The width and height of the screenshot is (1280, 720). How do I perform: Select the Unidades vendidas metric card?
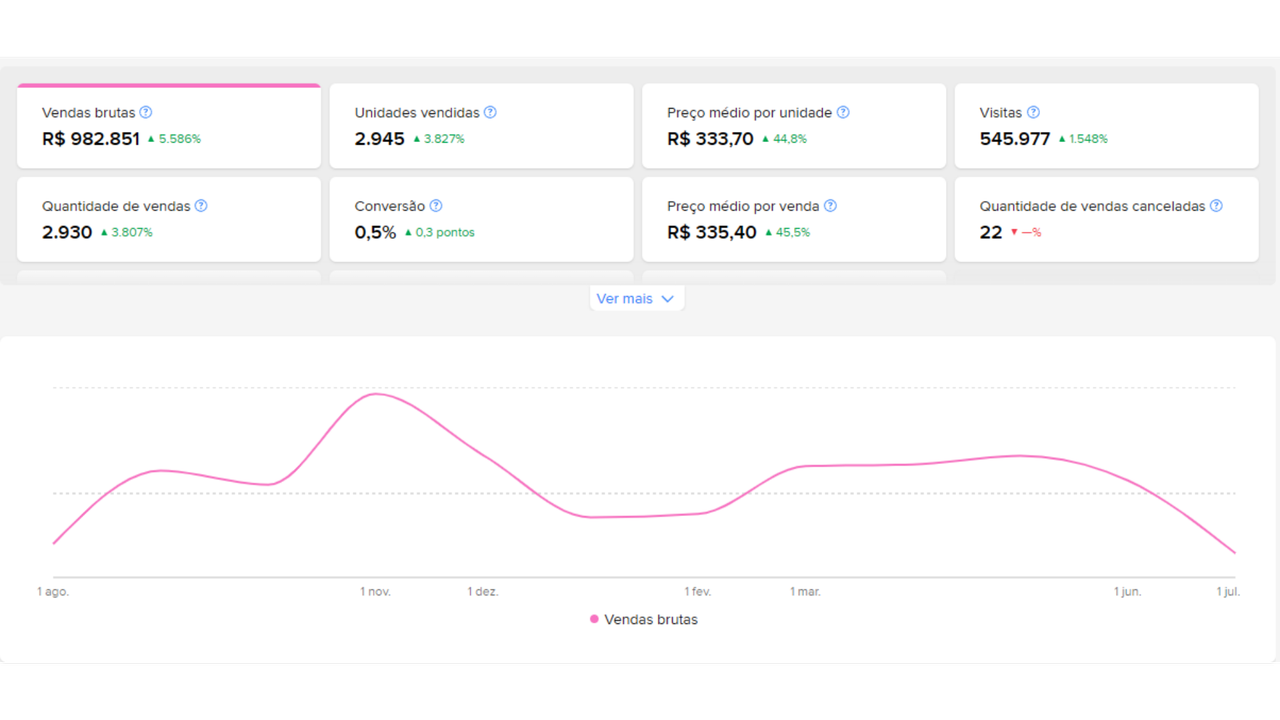tap(481, 126)
